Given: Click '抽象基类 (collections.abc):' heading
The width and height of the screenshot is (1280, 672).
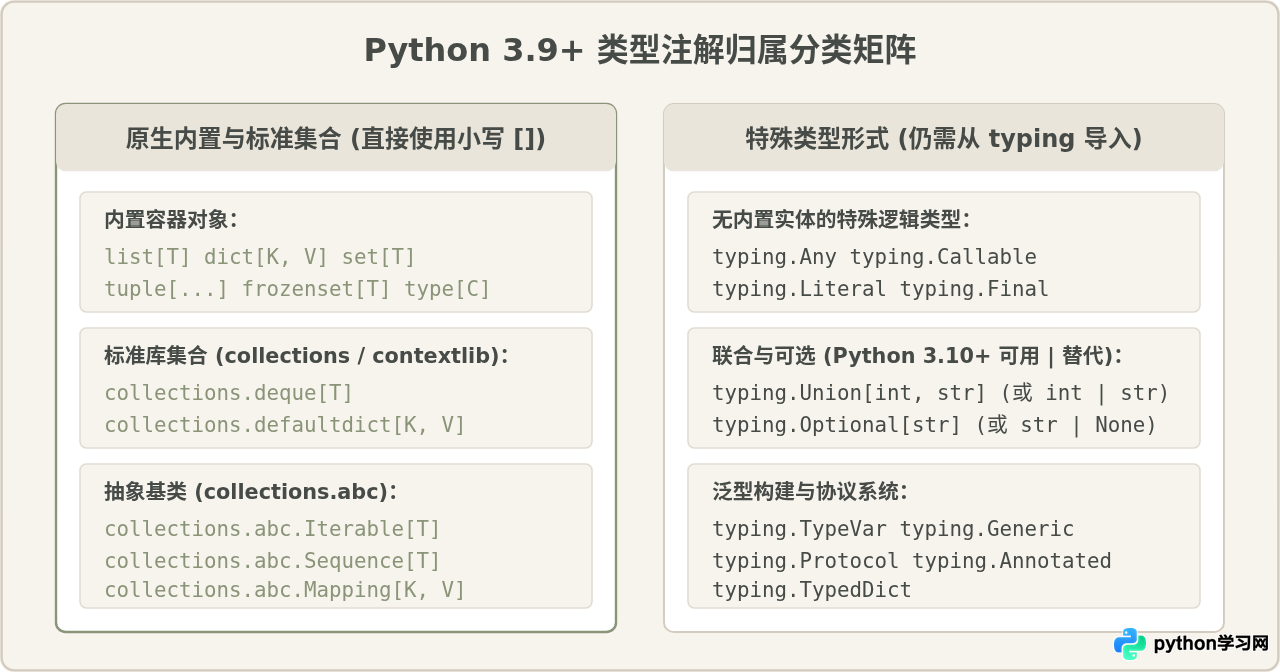Looking at the screenshot, I should [251, 492].
